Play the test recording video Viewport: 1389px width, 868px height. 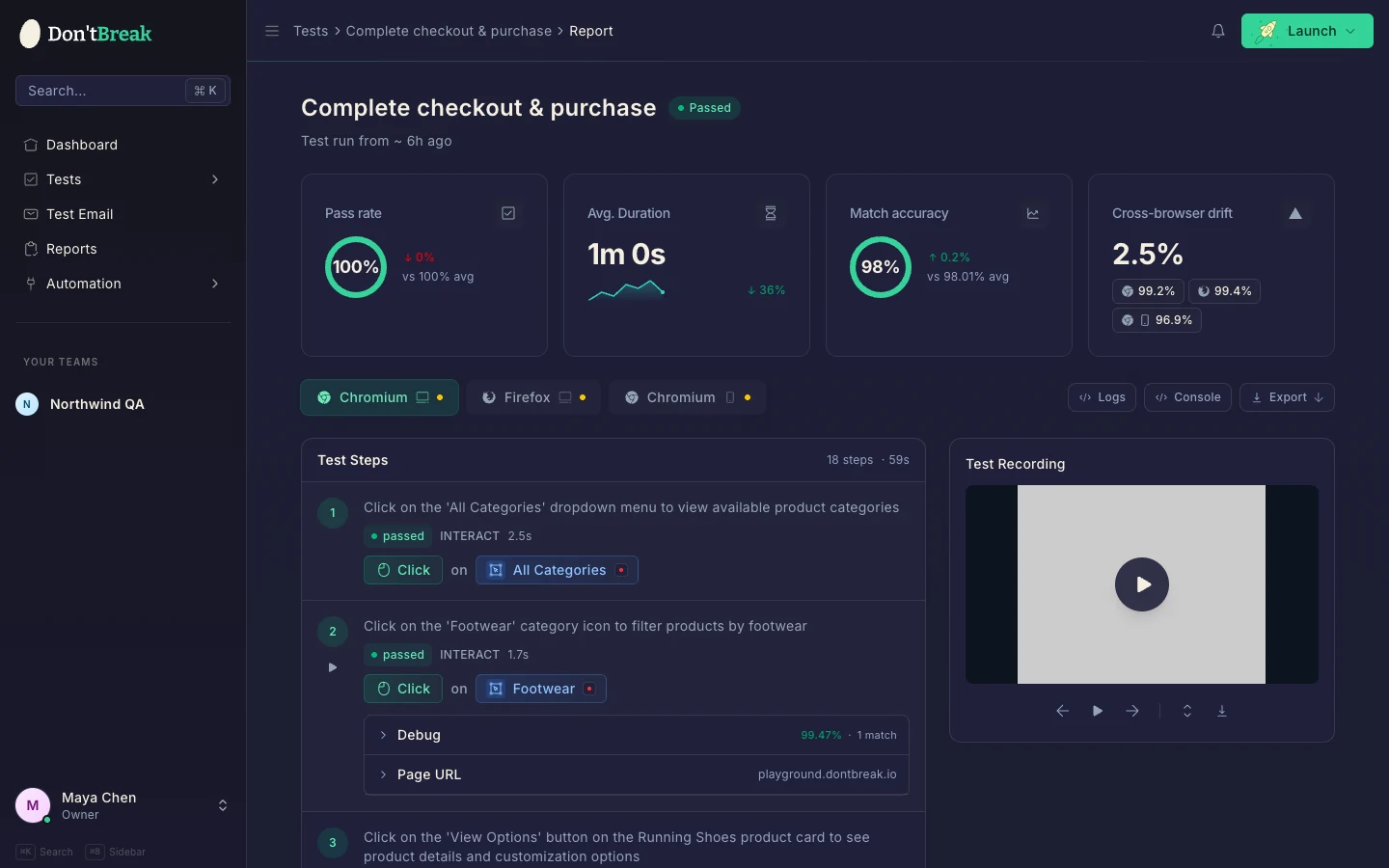[1142, 584]
